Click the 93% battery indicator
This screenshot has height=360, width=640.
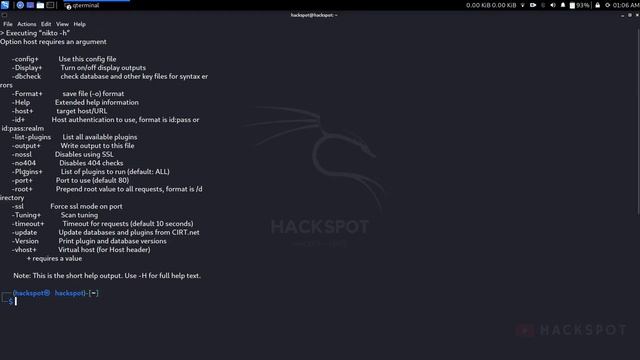pyautogui.click(x=580, y=5)
